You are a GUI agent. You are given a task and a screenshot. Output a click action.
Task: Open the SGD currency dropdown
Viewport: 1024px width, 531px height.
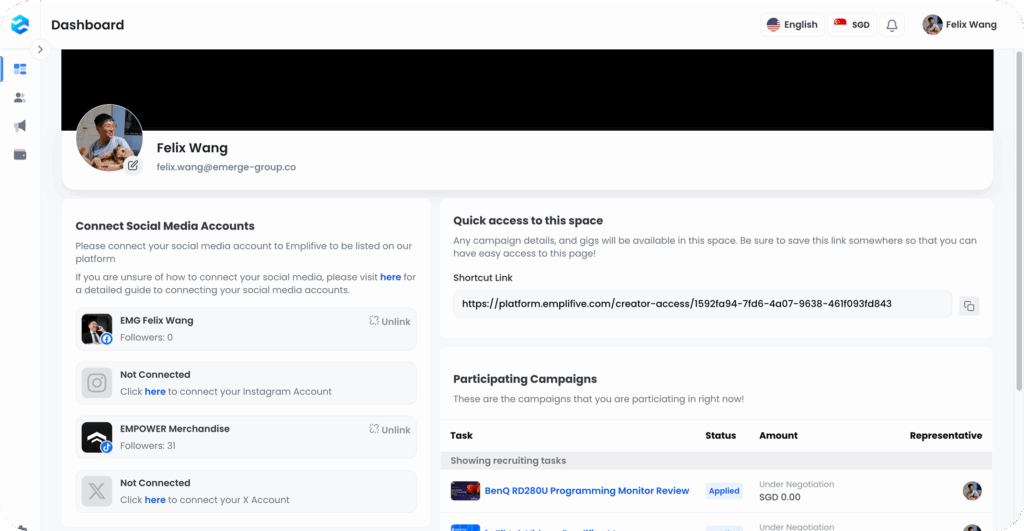(x=851, y=25)
